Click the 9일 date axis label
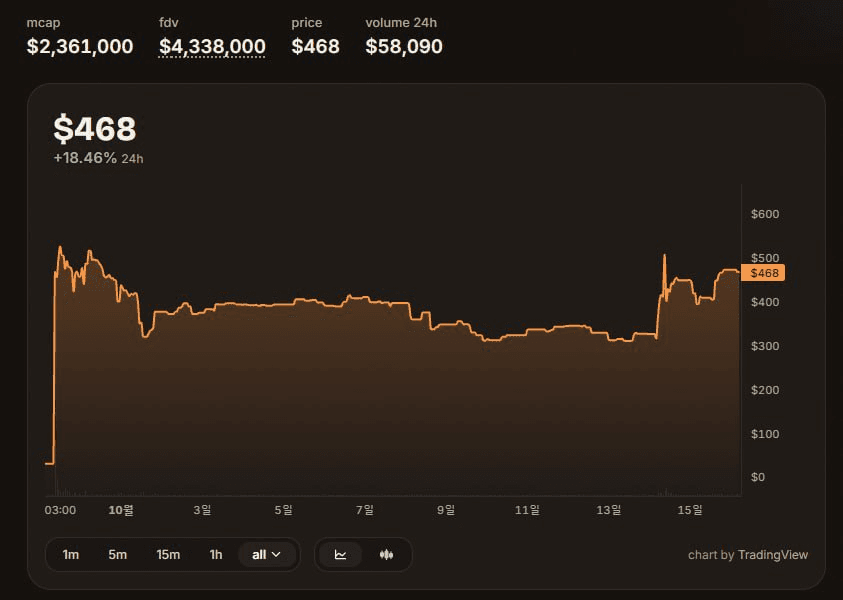The width and height of the screenshot is (843, 600). click(446, 510)
